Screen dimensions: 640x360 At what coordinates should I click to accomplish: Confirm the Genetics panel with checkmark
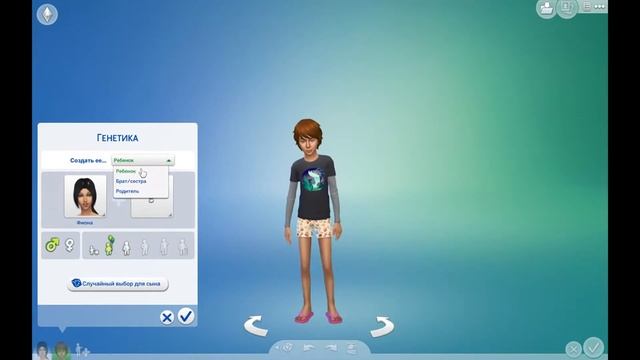coord(186,316)
